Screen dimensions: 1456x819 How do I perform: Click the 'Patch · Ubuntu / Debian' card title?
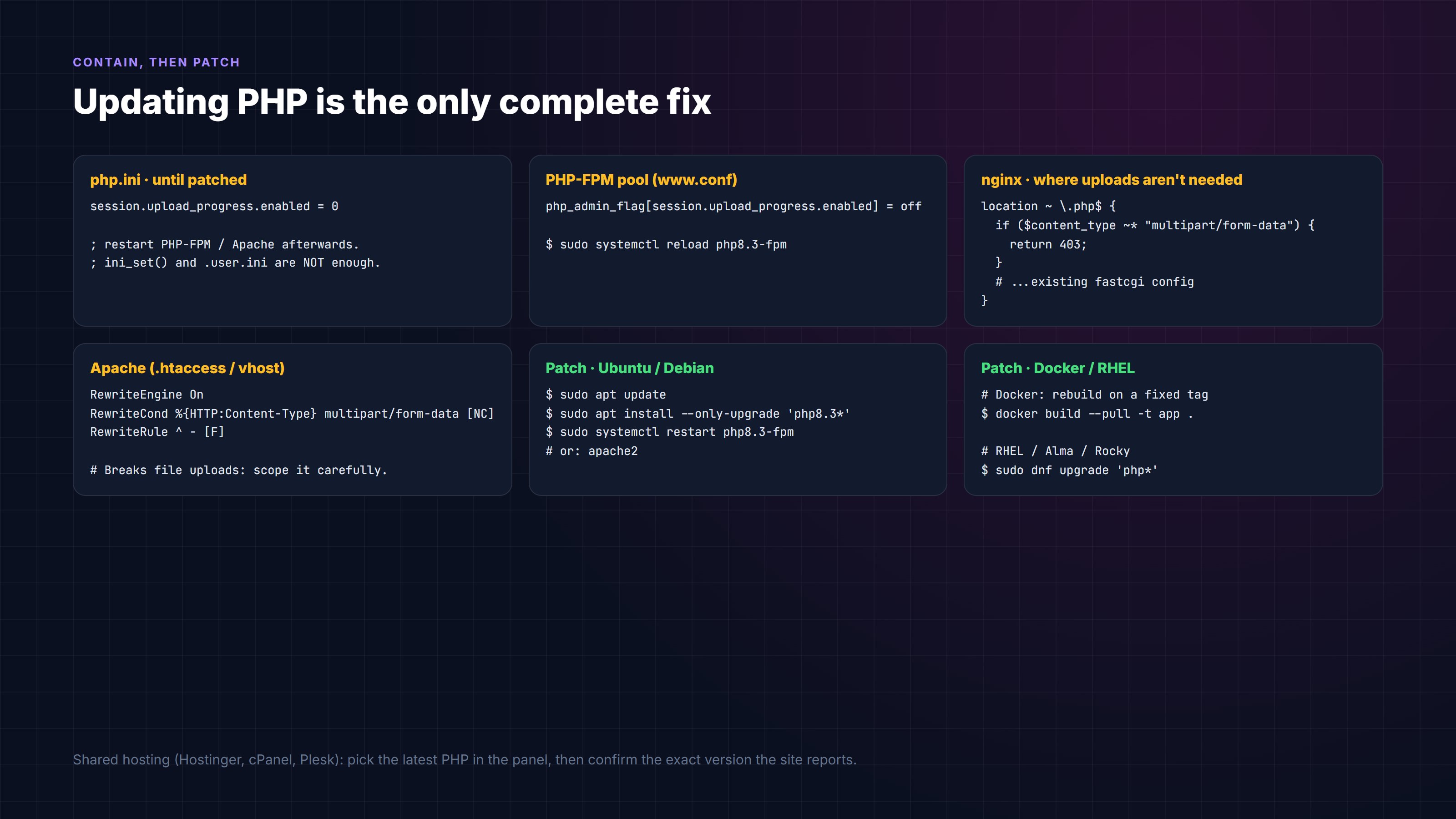630,368
